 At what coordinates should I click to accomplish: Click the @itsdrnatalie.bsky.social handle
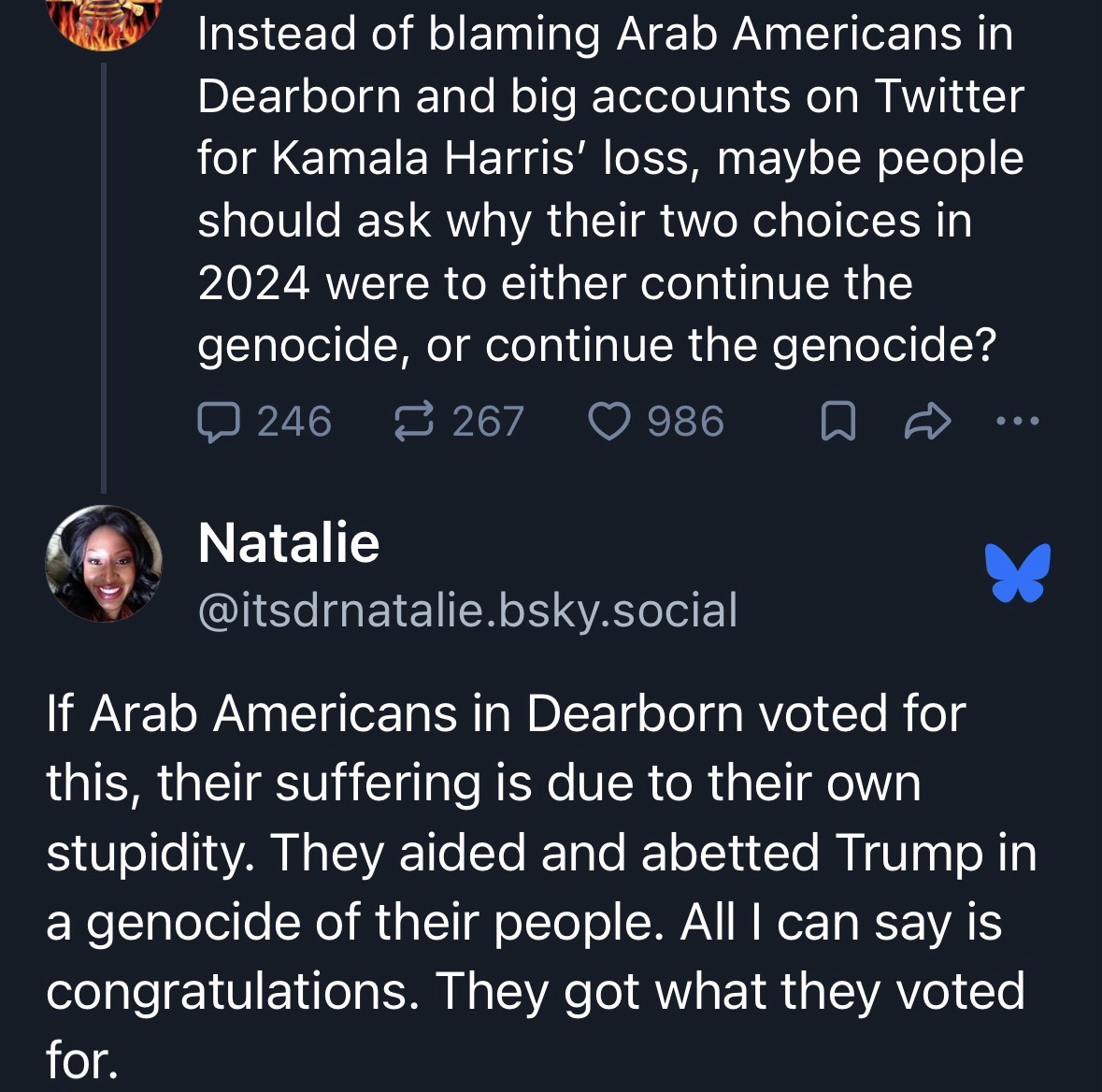click(467, 611)
